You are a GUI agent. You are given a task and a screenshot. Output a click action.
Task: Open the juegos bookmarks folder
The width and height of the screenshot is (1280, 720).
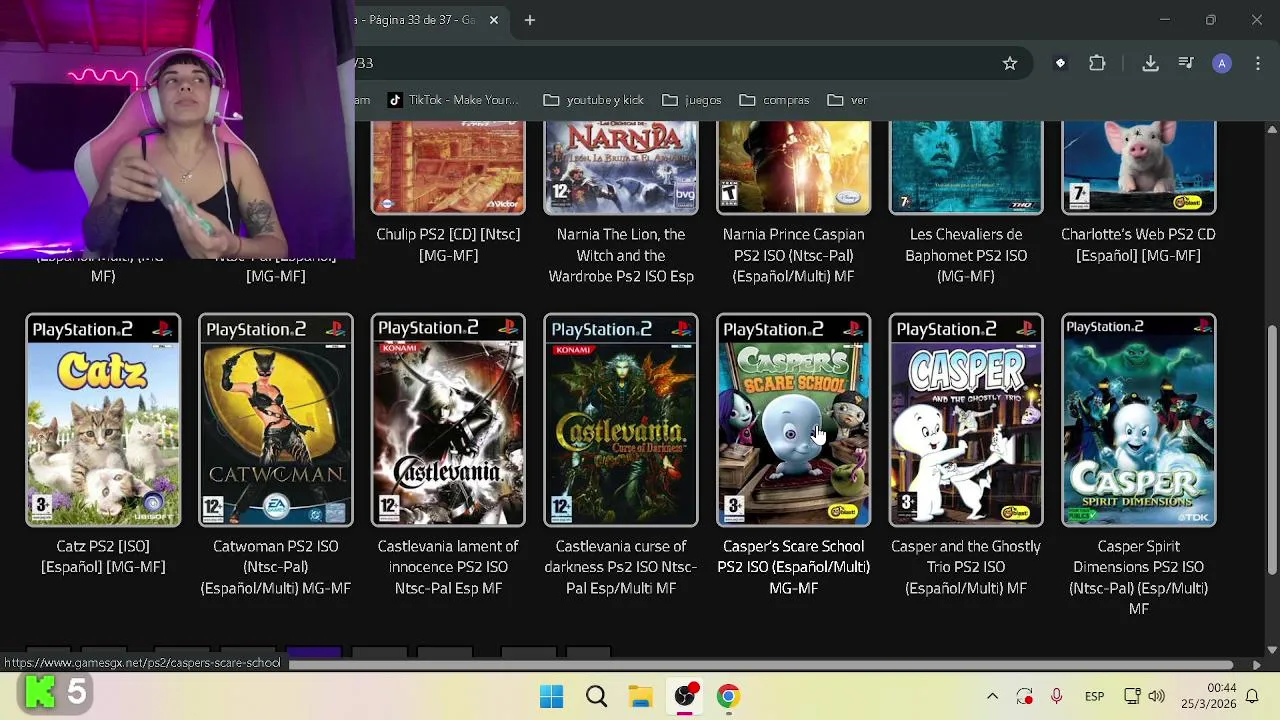(x=691, y=100)
